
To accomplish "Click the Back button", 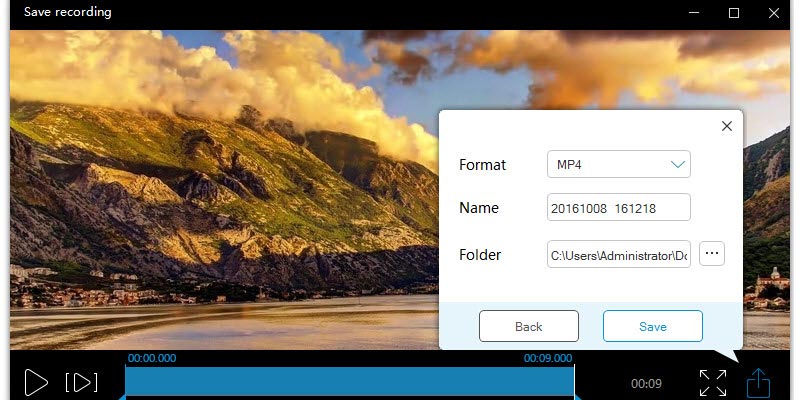I will (x=529, y=326).
